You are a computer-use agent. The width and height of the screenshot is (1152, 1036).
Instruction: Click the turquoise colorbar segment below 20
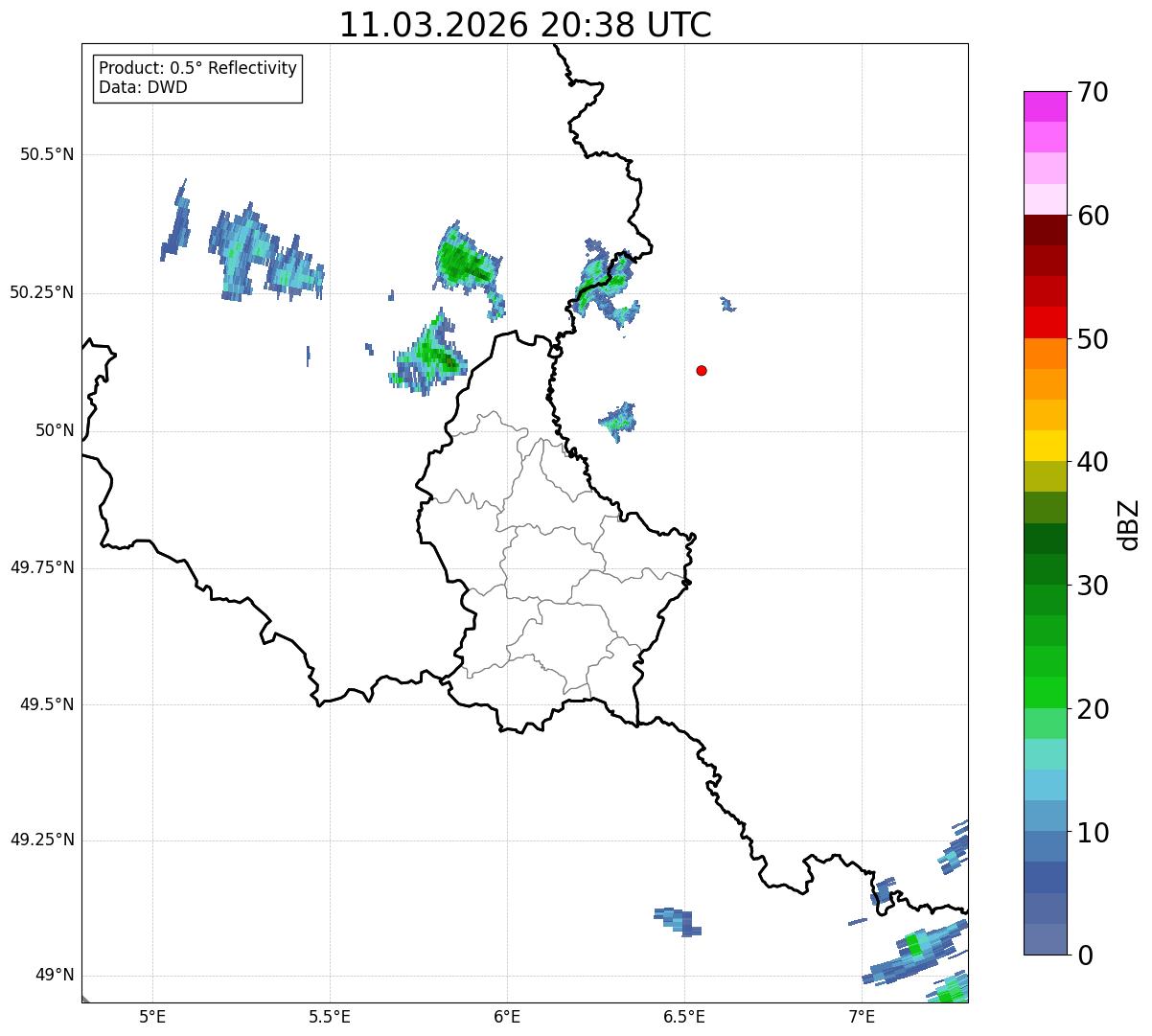click(x=1045, y=754)
